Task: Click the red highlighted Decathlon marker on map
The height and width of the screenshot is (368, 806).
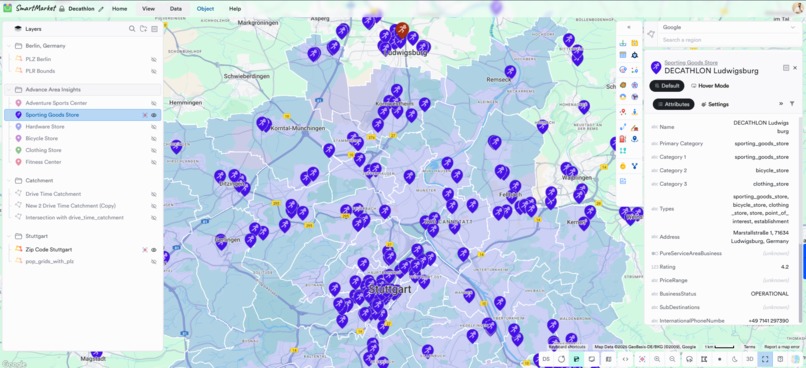Action: pos(402,30)
